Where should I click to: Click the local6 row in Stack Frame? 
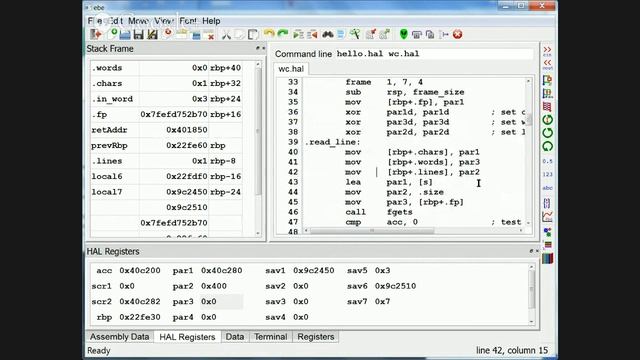pos(167,176)
